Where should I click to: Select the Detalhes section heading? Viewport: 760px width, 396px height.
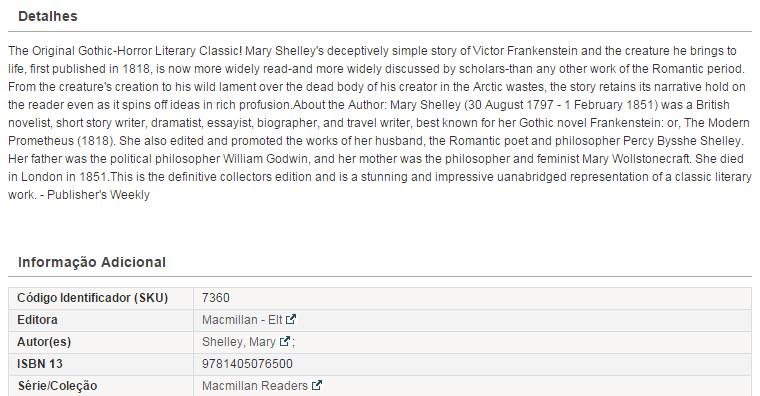(x=48, y=16)
